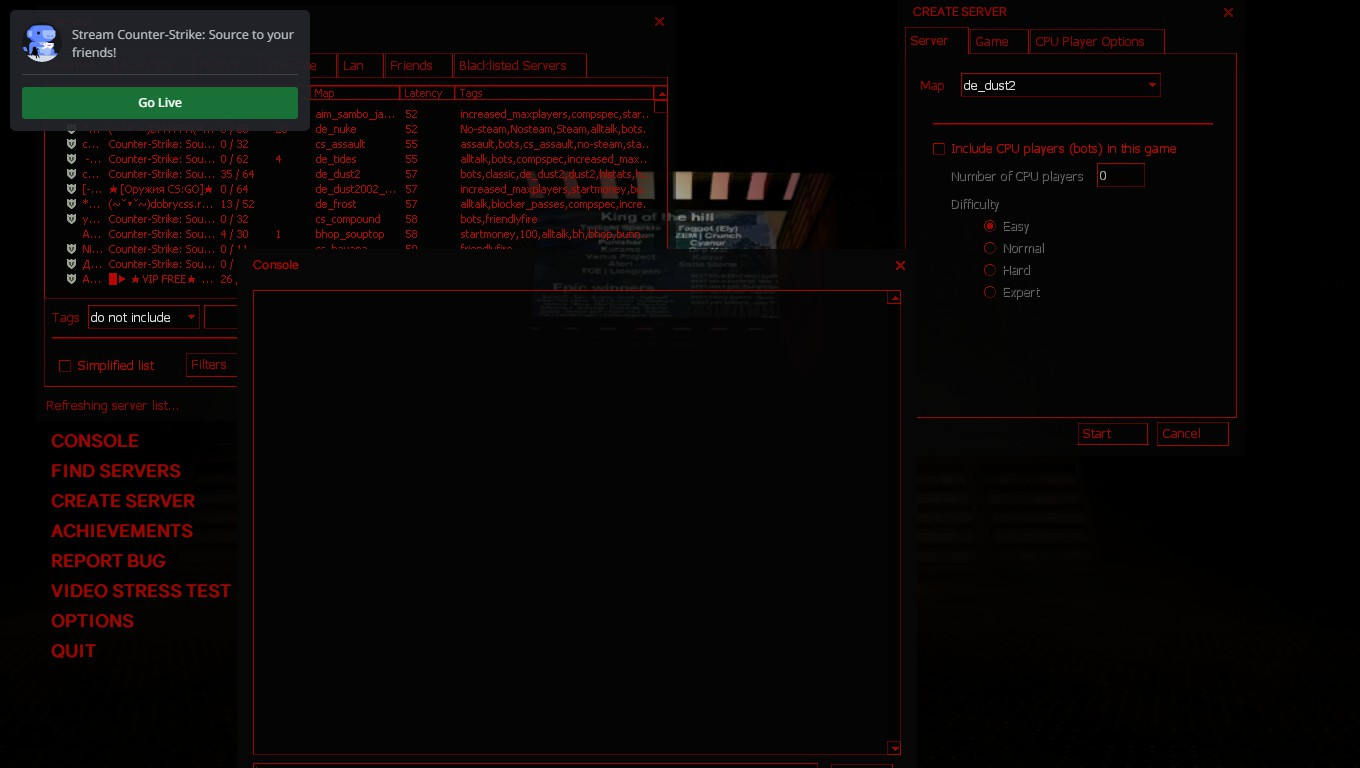Click the VAC shield icon on the de_frost row

pyautogui.click(x=71, y=204)
